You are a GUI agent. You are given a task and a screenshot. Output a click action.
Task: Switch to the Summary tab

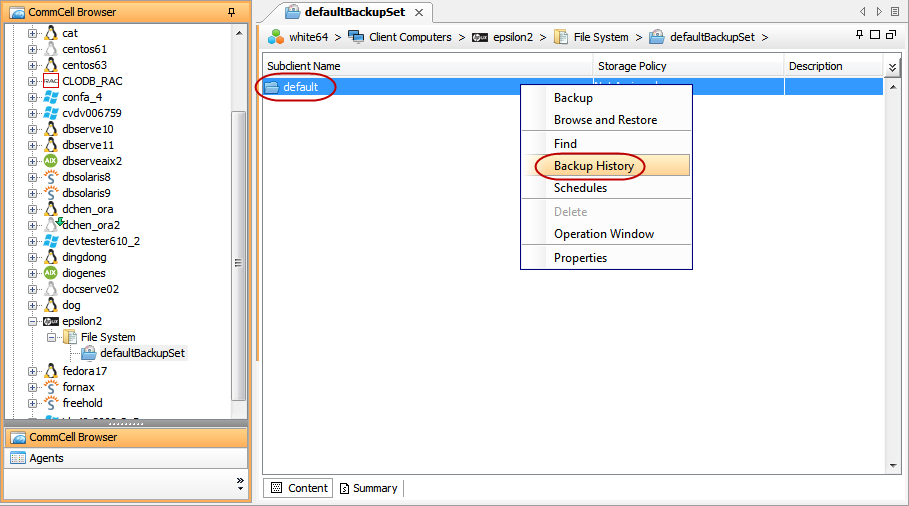click(x=368, y=488)
